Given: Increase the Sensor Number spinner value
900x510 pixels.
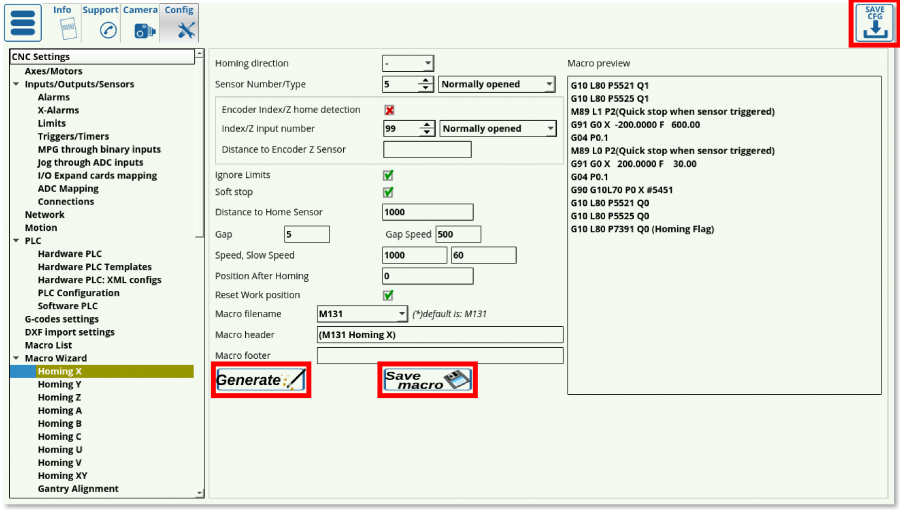Looking at the screenshot, I should pos(427,81).
